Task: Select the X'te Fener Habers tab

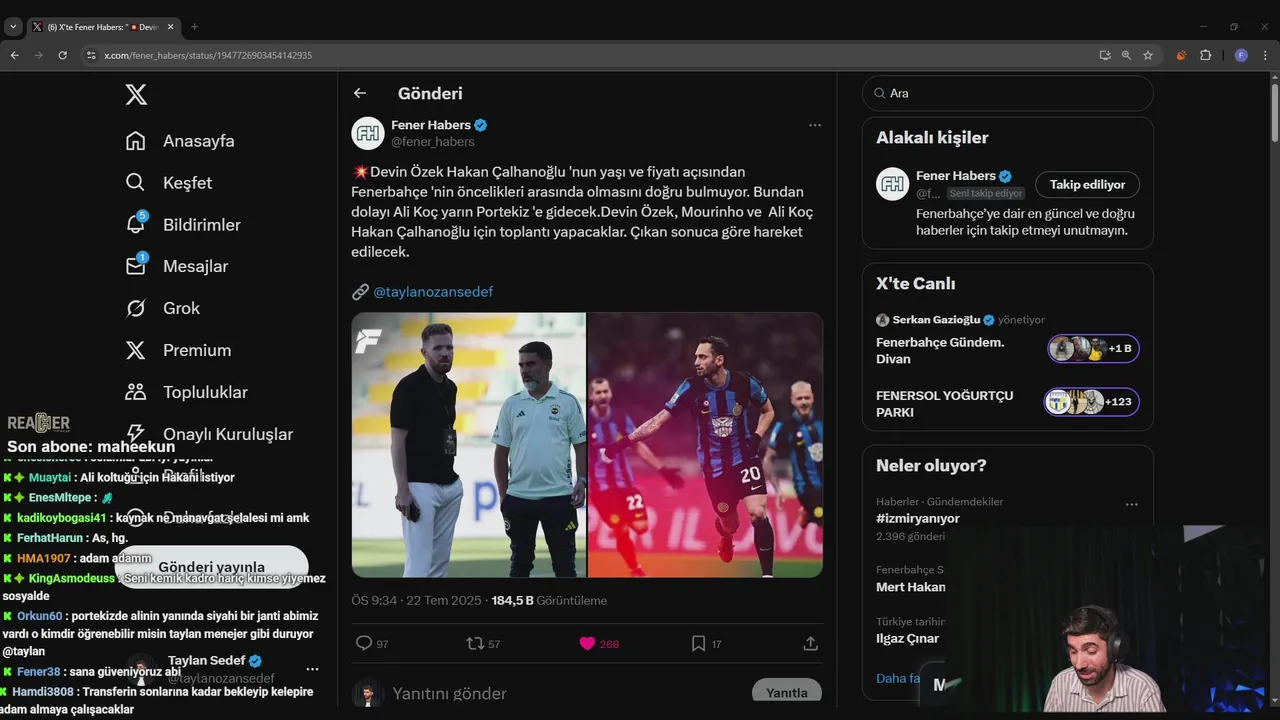Action: (x=102, y=27)
